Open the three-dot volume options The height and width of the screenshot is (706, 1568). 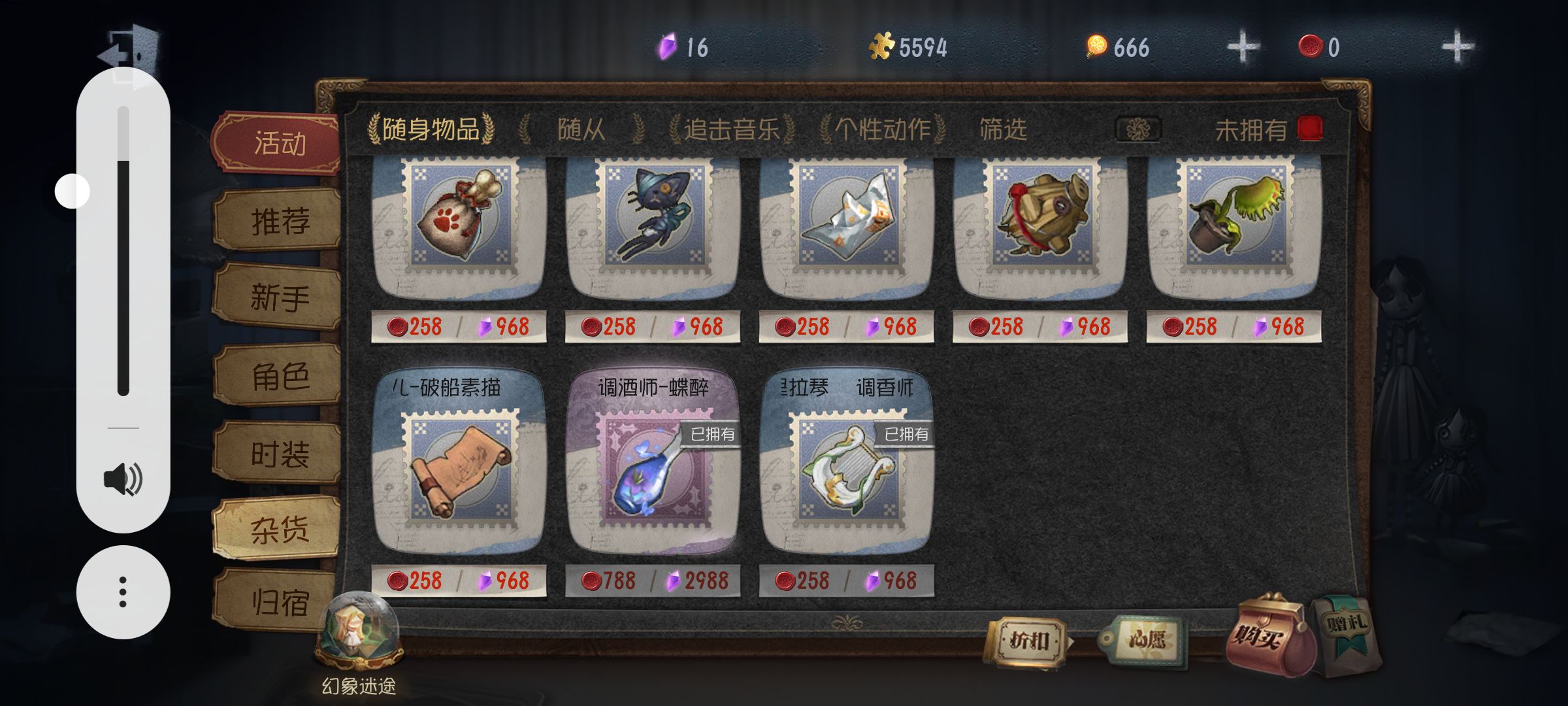tap(123, 592)
